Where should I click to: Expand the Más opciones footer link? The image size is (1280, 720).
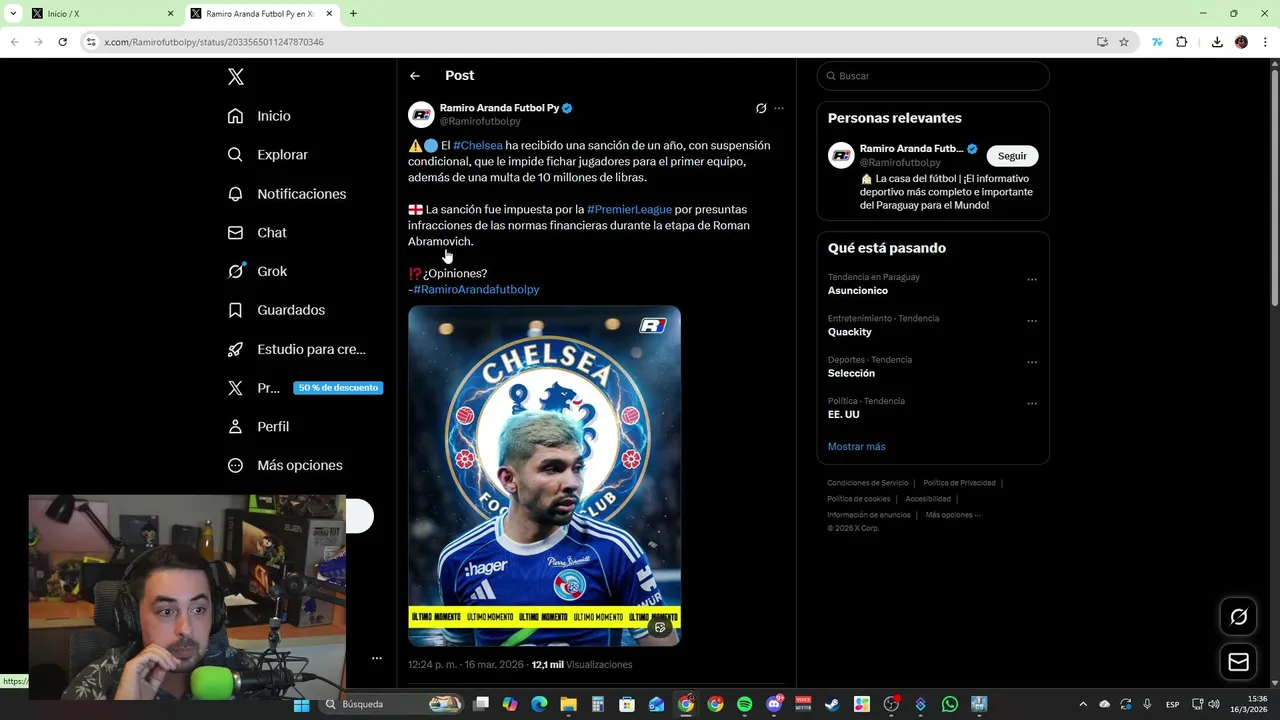[x=953, y=515]
